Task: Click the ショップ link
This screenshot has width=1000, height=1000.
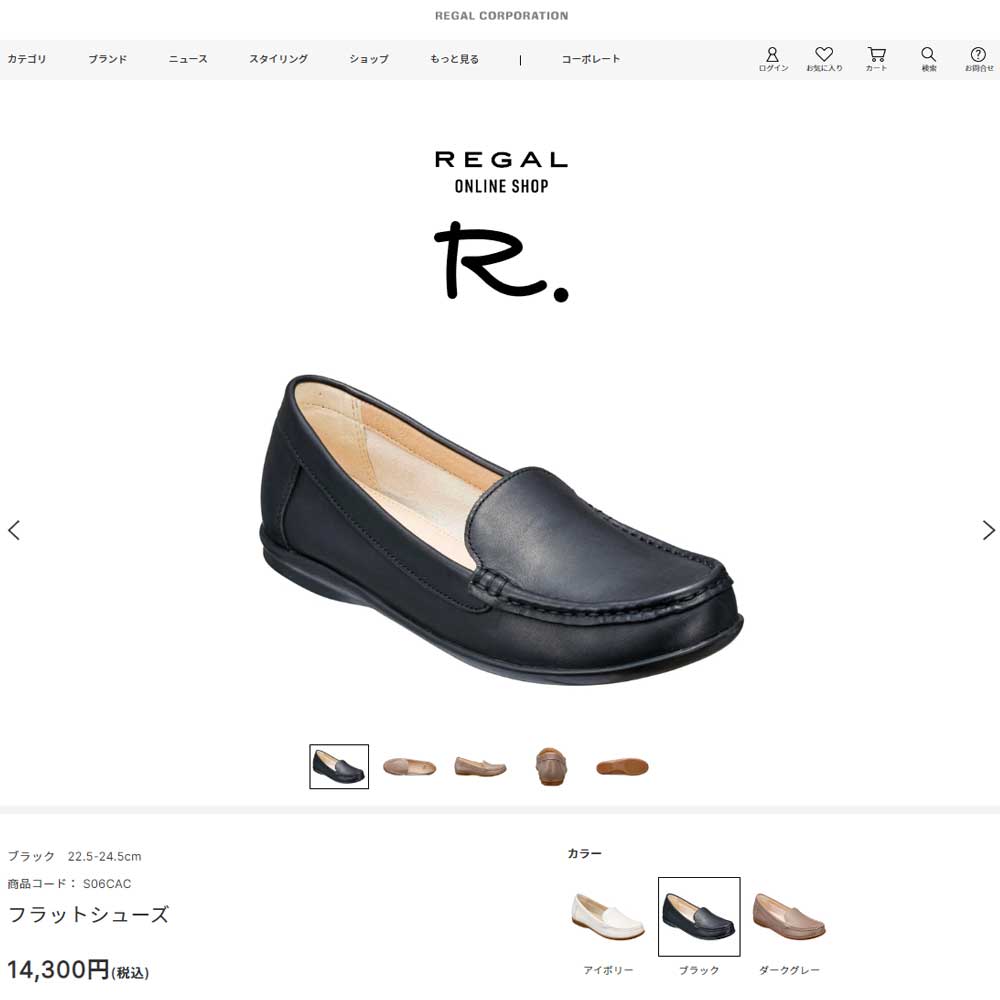Action: point(368,59)
